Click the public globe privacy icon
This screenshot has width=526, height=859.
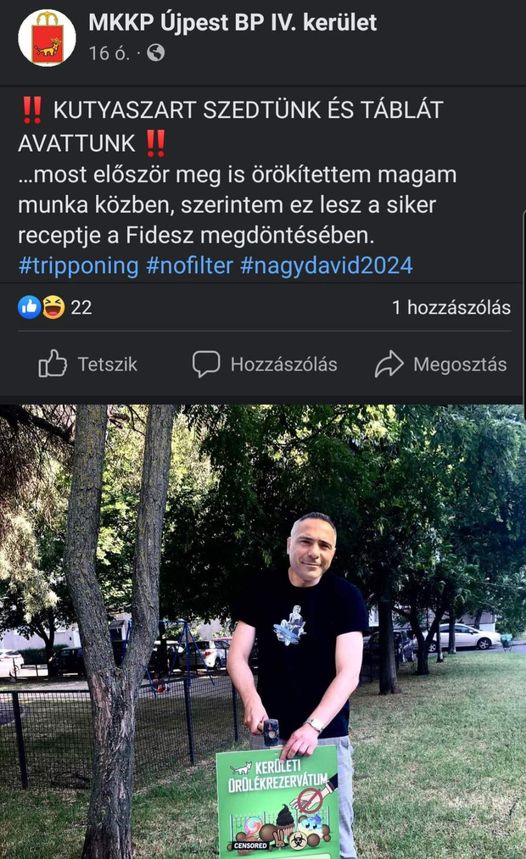[x=156, y=53]
